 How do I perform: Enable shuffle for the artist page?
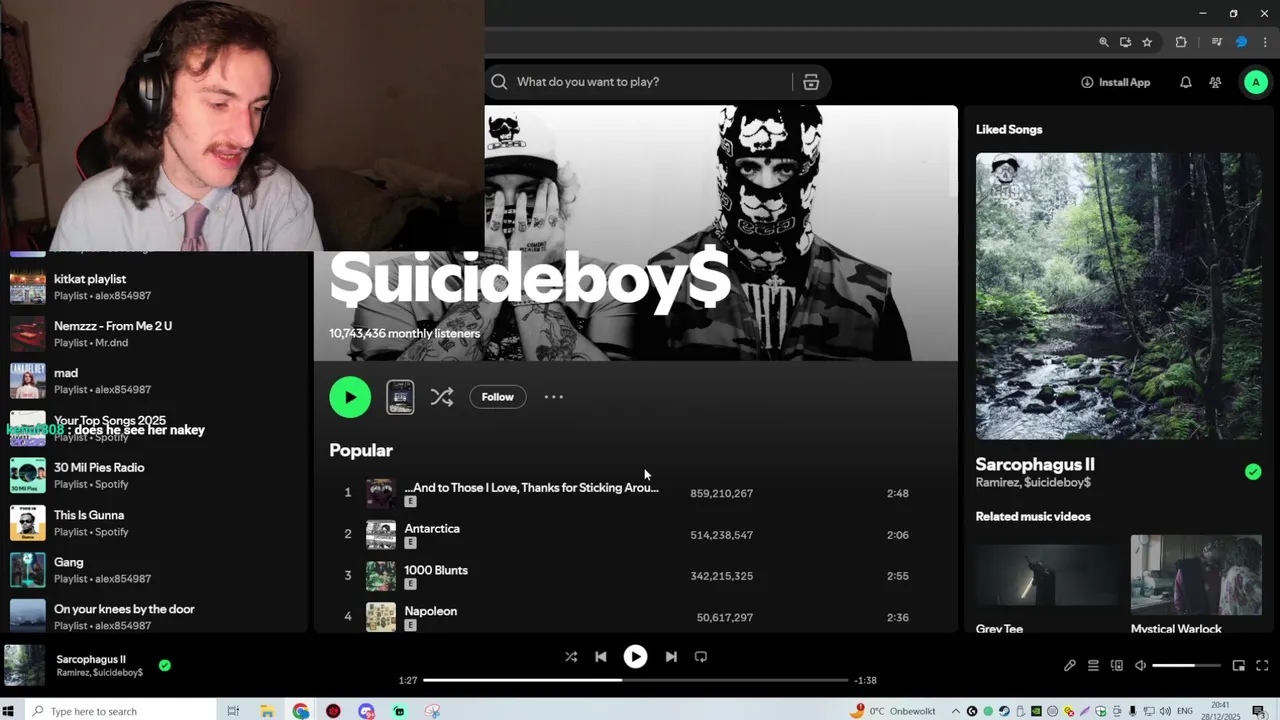click(441, 397)
